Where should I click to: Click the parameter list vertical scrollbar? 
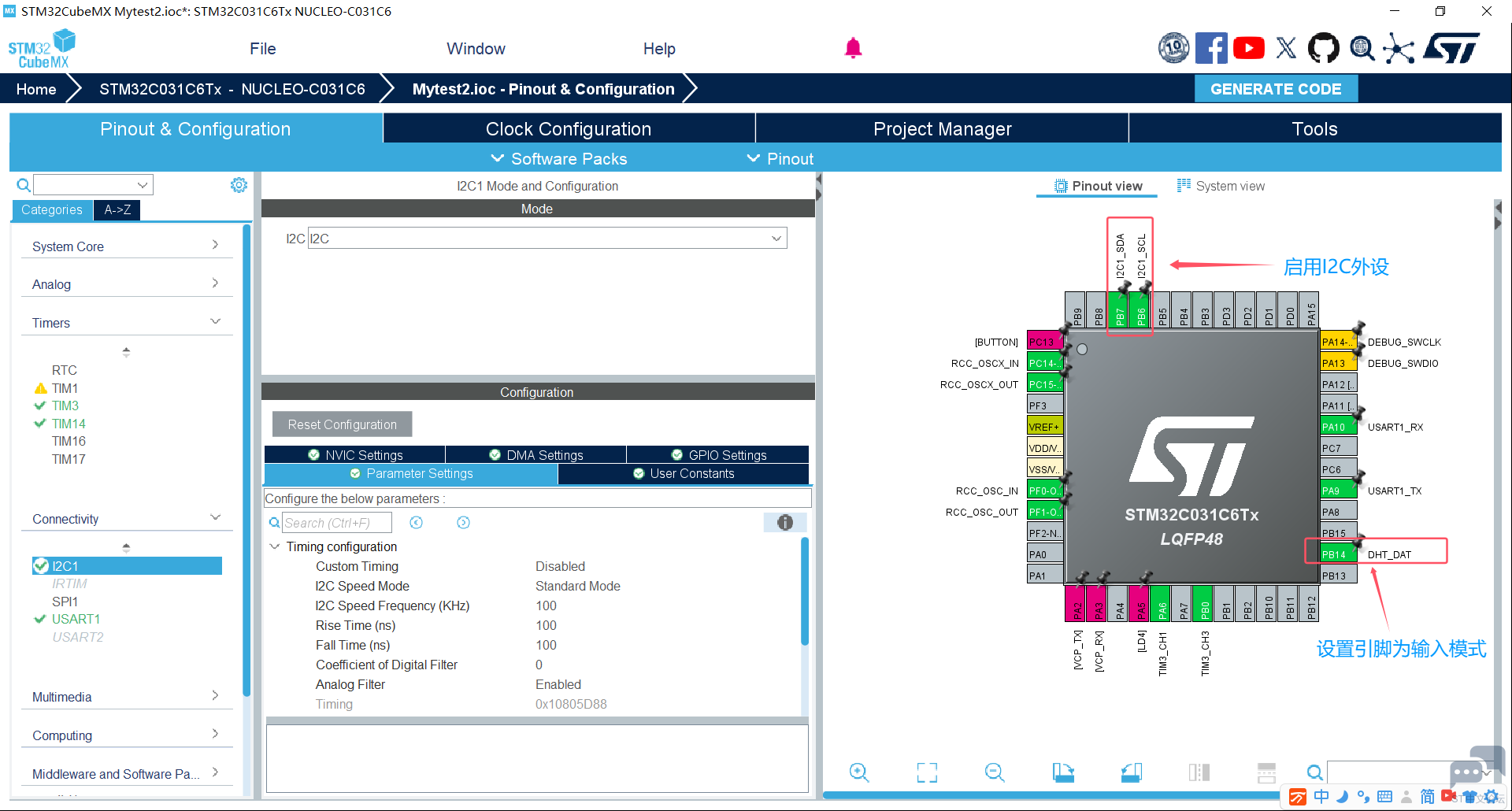pos(805,591)
